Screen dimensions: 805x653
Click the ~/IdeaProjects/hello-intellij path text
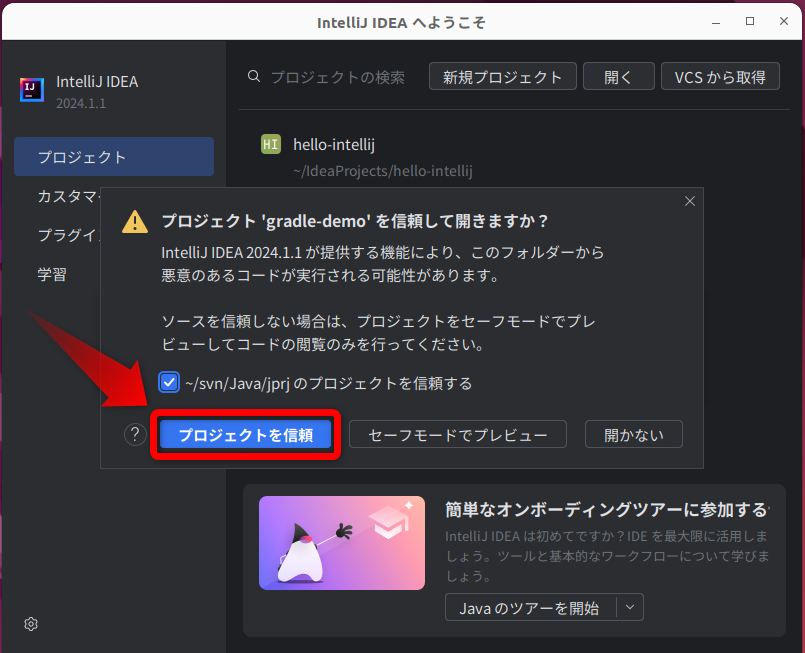tap(382, 171)
